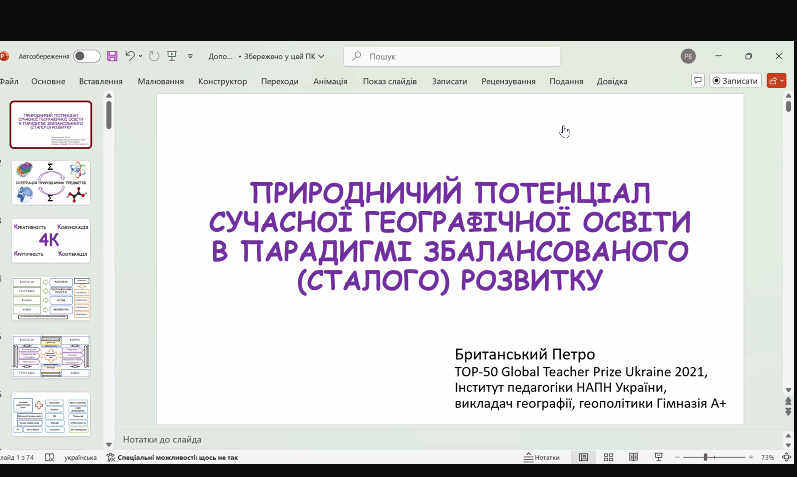Screen dimensions: 797x477
Task: Toggle the Нотатки notes pane
Action: click(541, 457)
